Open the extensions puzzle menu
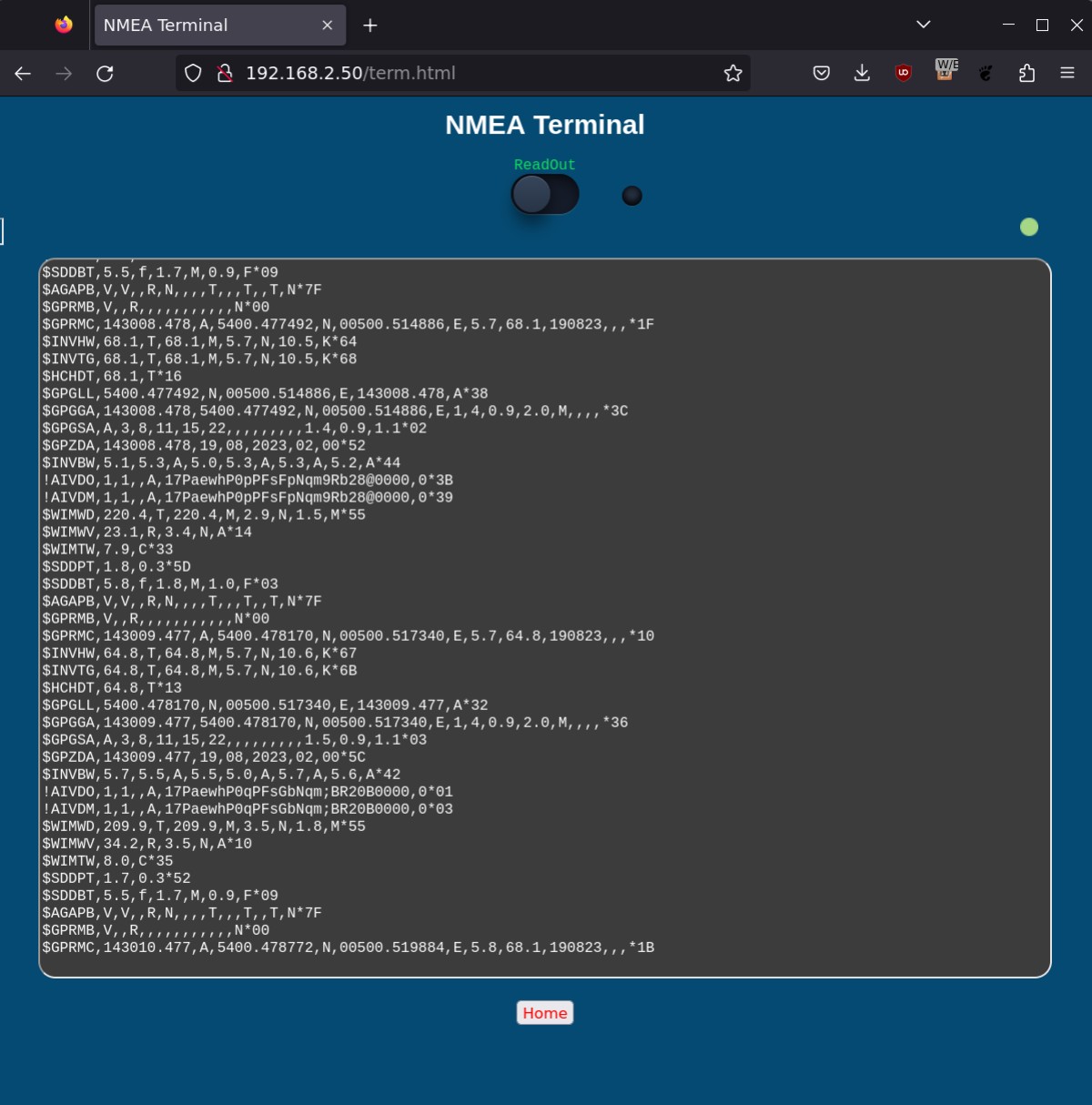 tap(1027, 74)
